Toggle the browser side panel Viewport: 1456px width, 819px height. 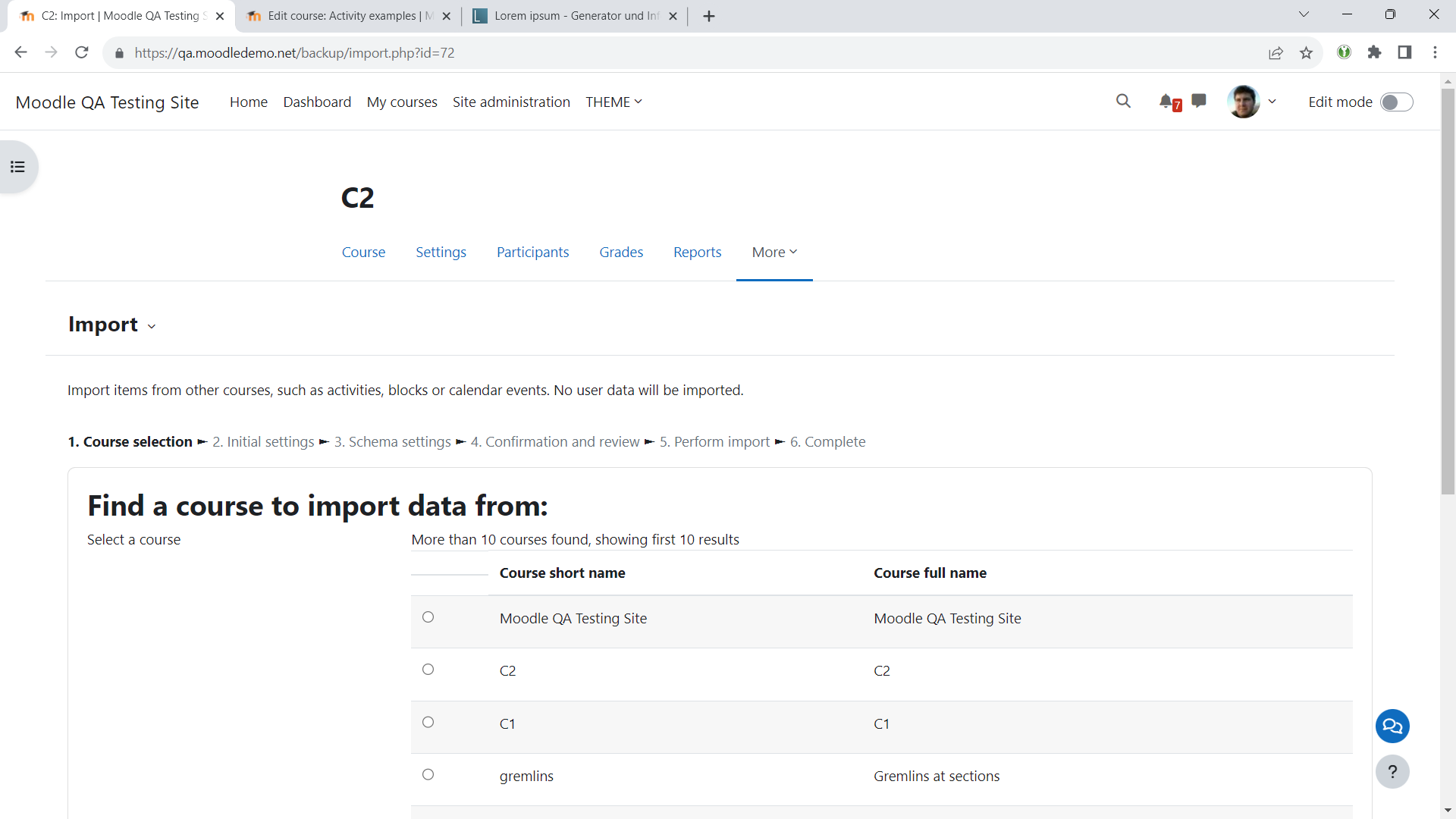coord(1404,52)
